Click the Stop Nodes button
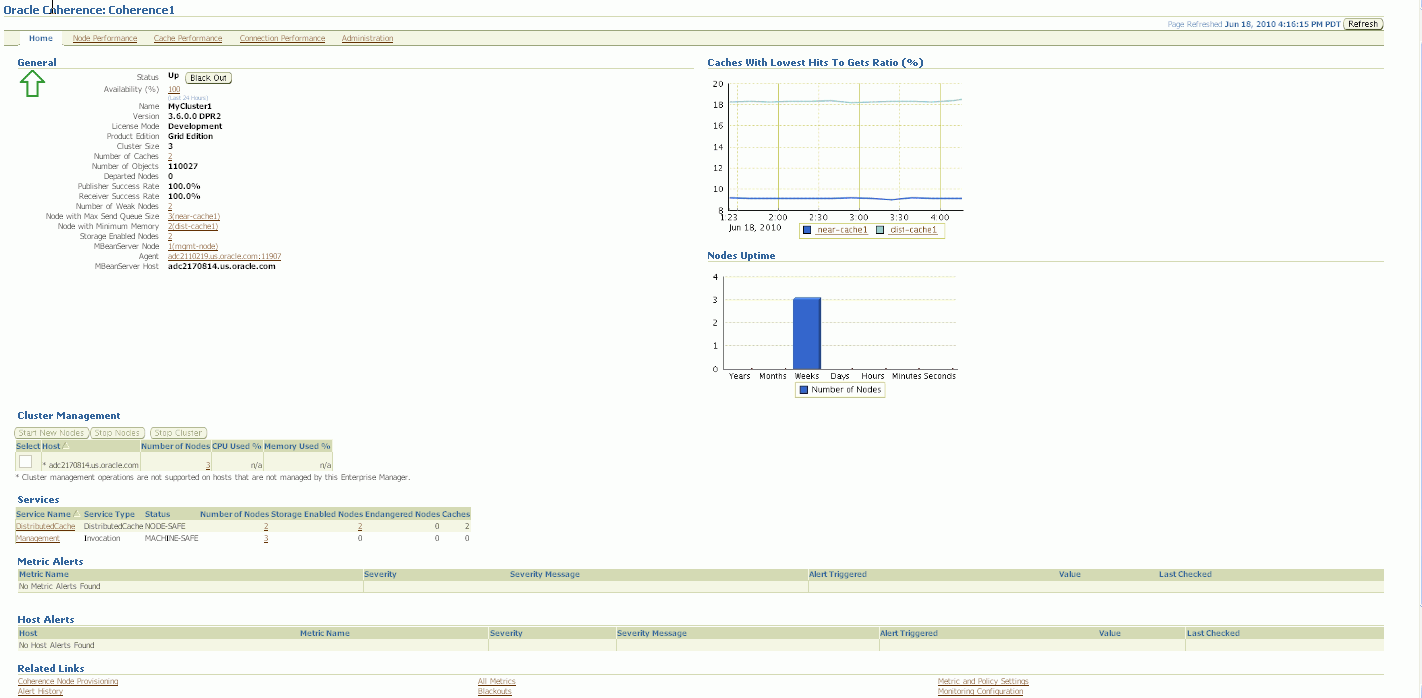This screenshot has height=698, width=1422. click(x=117, y=433)
